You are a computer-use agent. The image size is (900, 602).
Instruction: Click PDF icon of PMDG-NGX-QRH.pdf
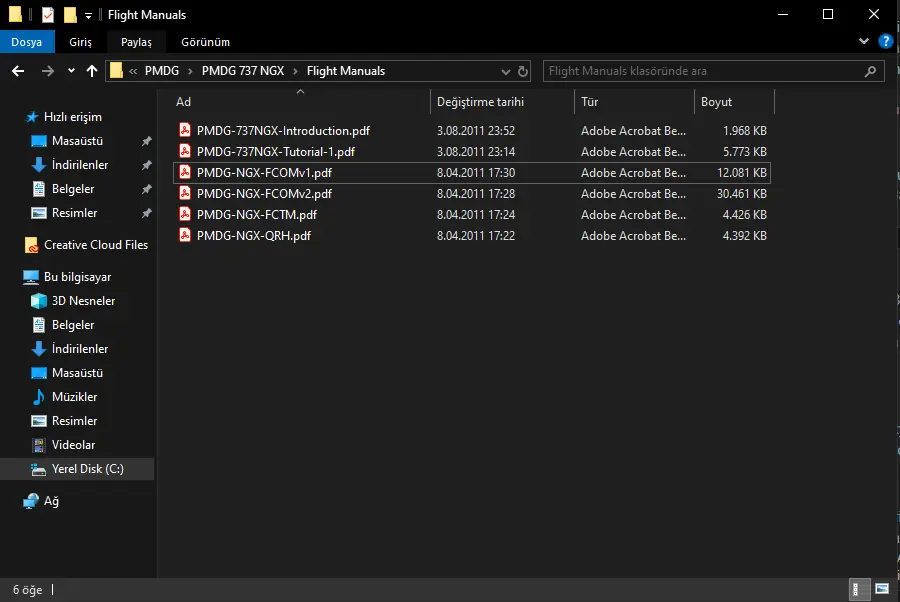click(x=185, y=235)
